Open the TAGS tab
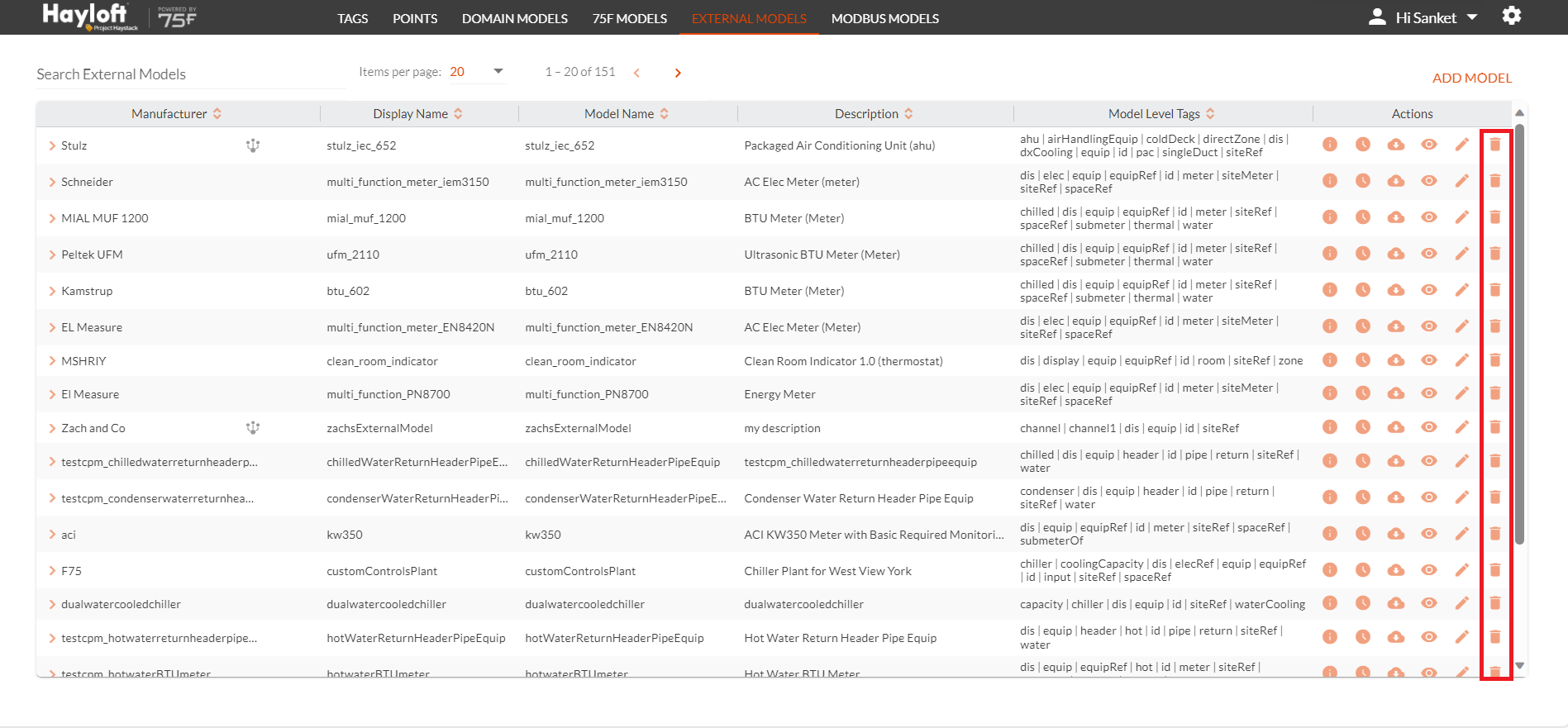 352,18
